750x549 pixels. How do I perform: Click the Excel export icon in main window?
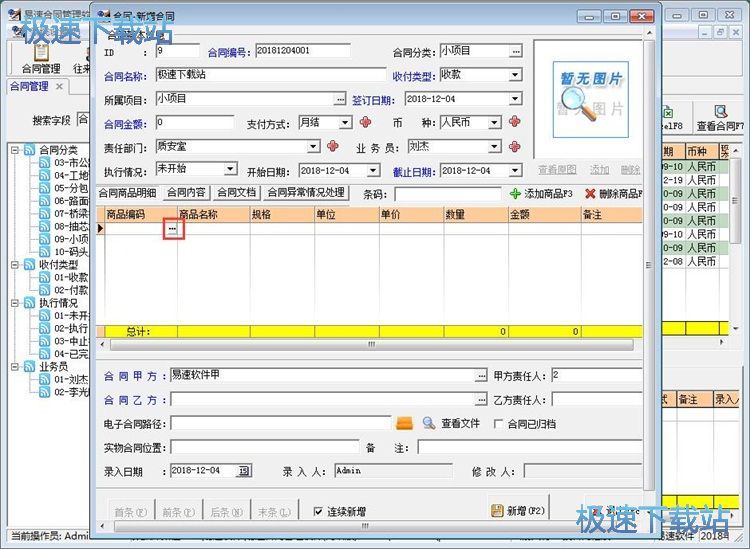[x=668, y=113]
